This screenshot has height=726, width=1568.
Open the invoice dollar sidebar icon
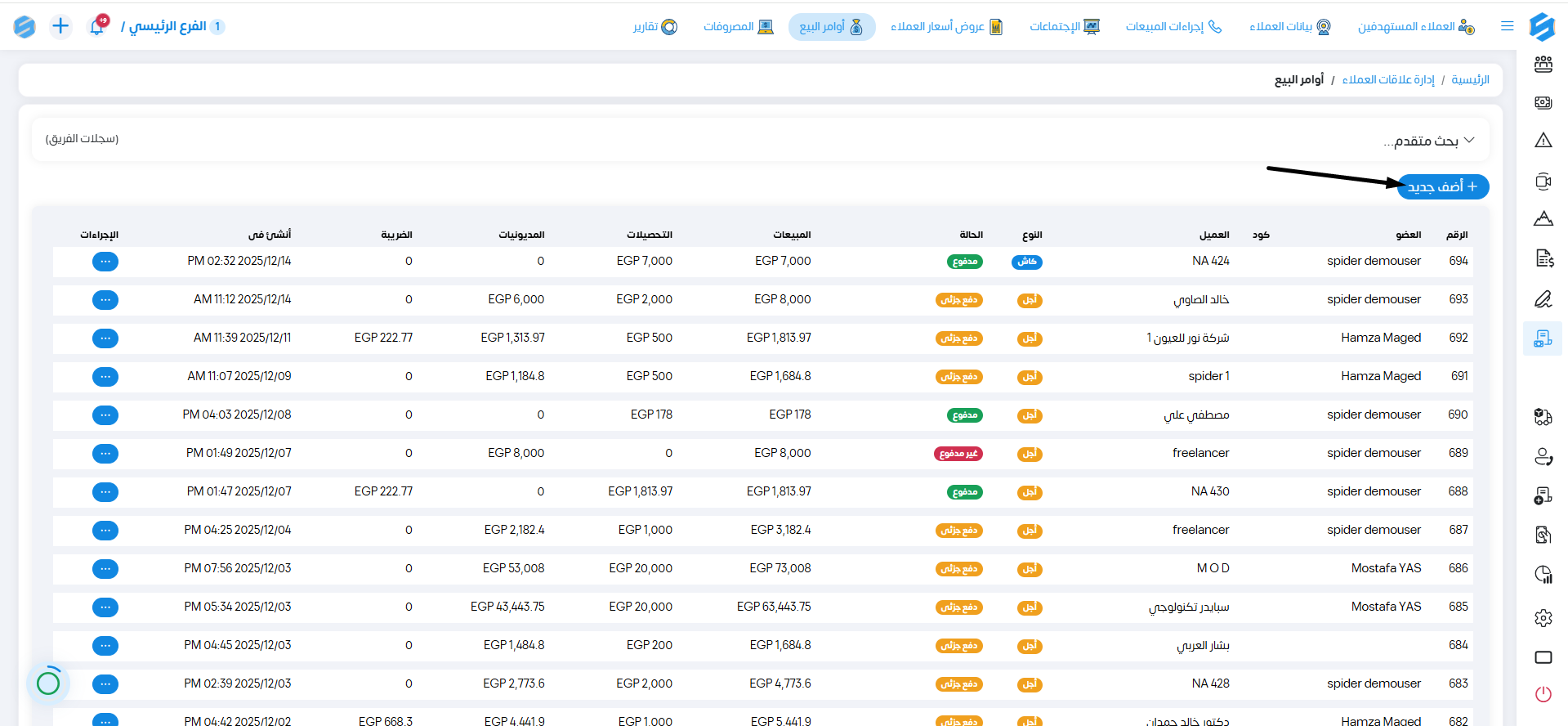[1543, 259]
